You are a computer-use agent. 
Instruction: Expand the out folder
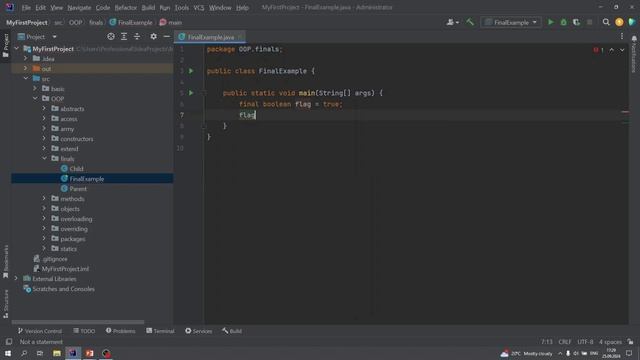[26, 69]
